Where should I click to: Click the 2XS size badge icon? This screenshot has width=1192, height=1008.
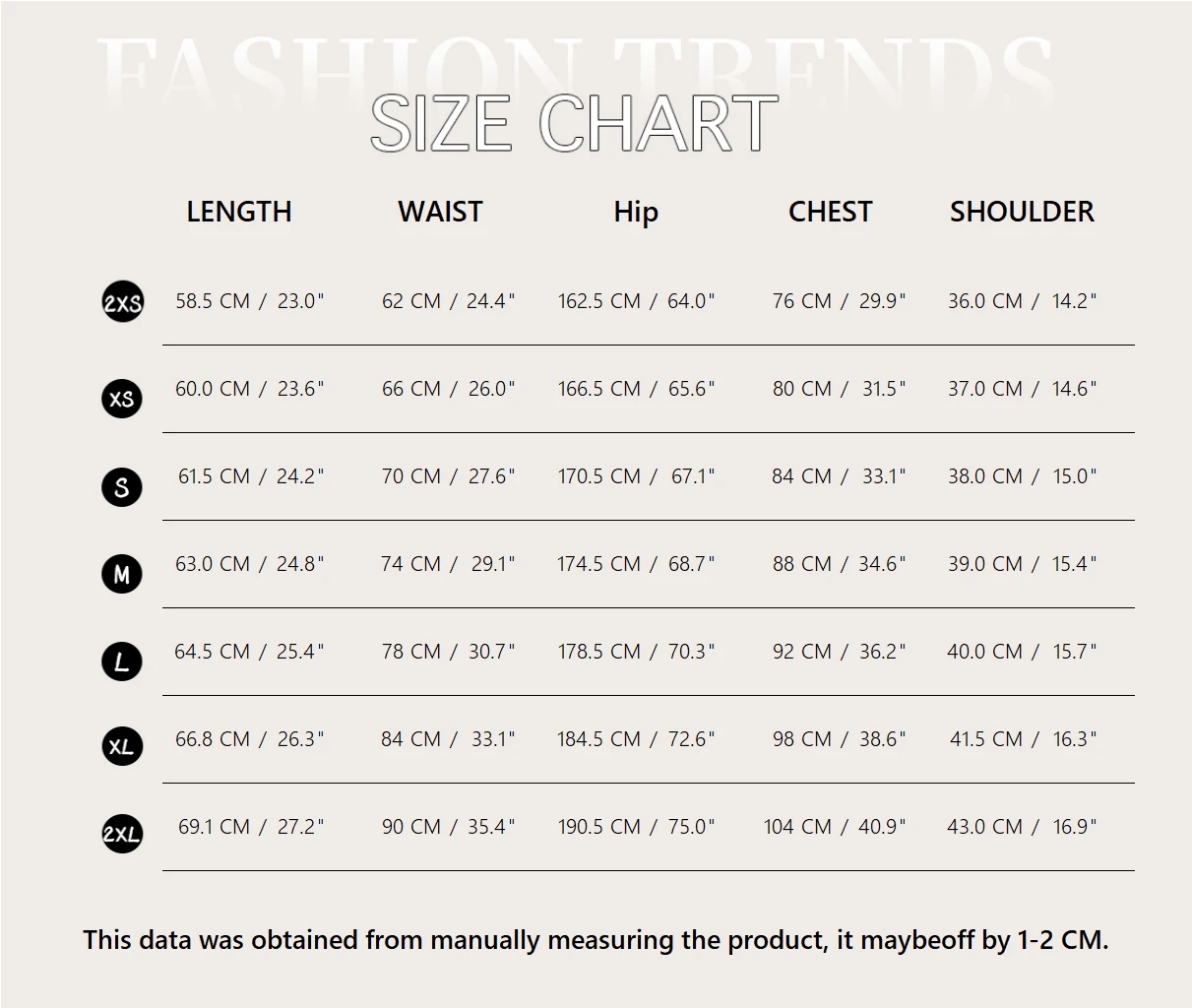coord(122,302)
